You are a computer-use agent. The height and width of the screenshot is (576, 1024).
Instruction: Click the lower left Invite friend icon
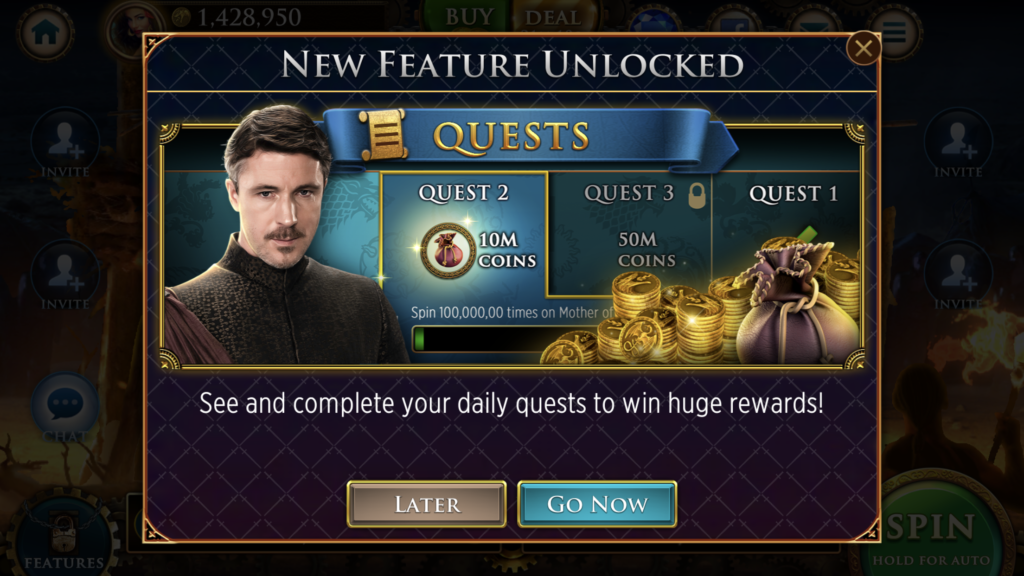(65, 274)
